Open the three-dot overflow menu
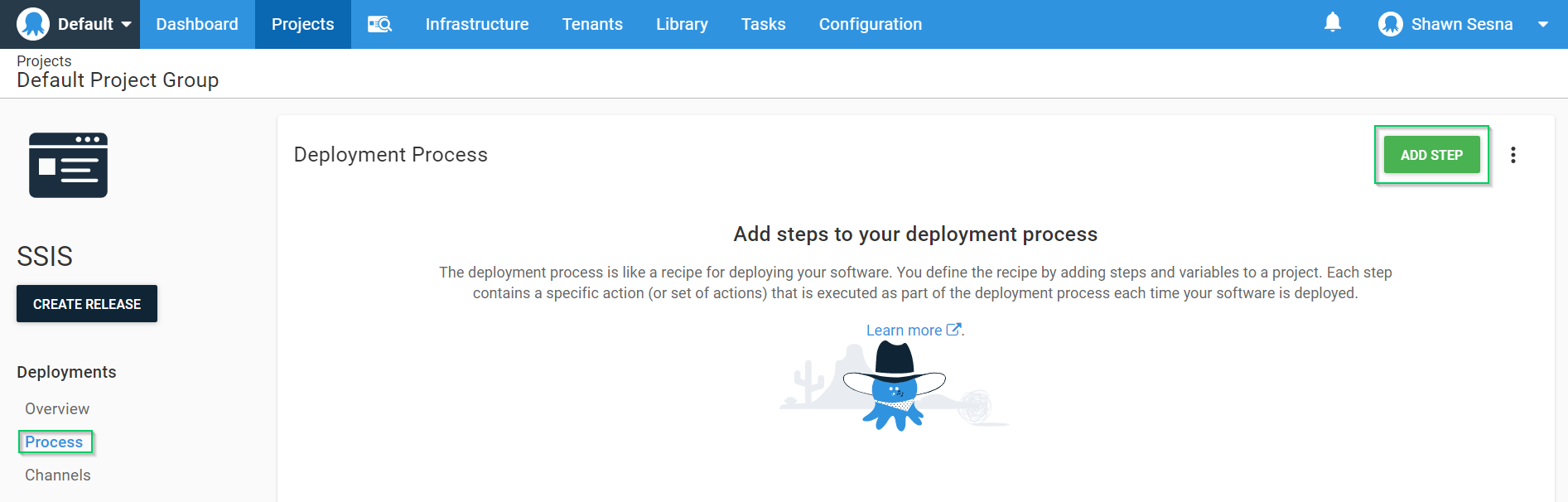Viewport: 1568px width, 502px height. (1513, 155)
